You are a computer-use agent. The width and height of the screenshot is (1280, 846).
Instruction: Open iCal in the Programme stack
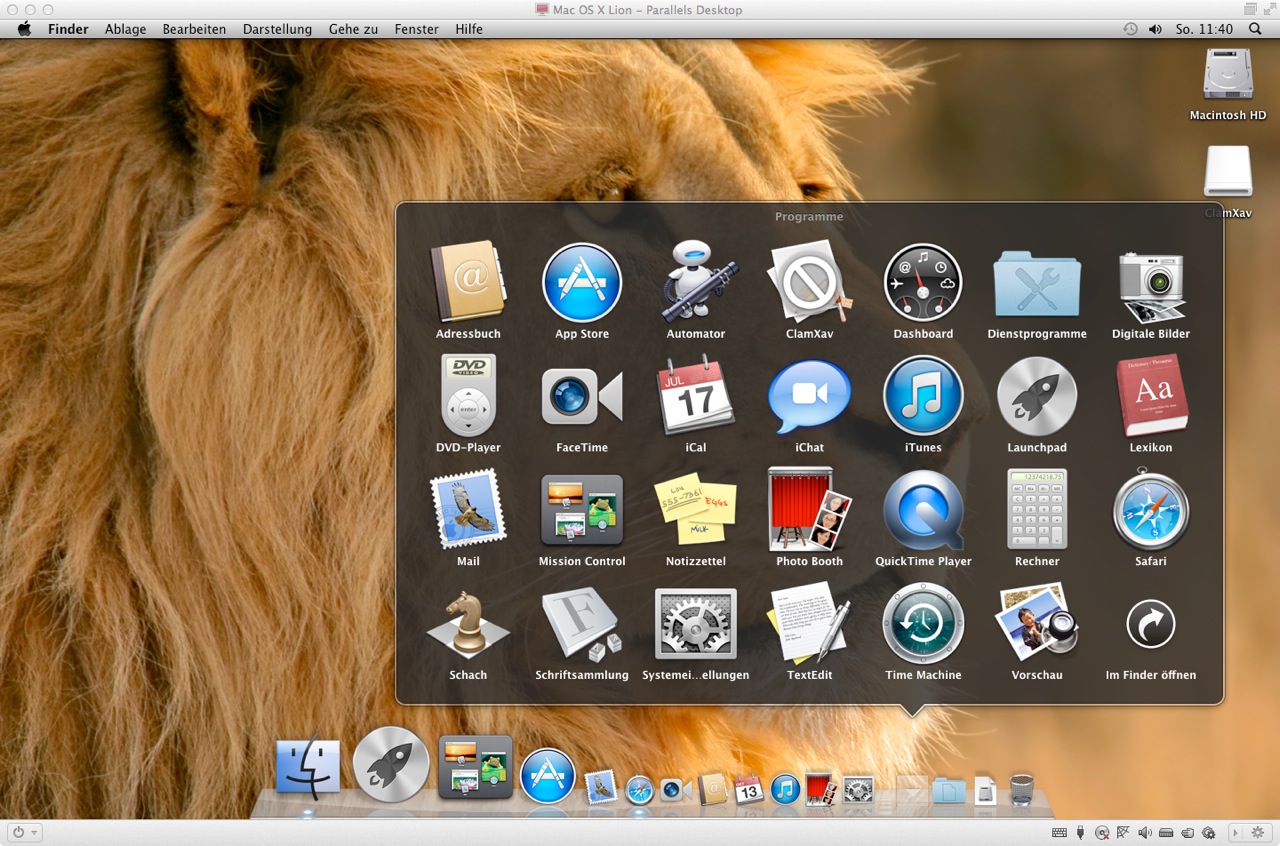[x=696, y=396]
